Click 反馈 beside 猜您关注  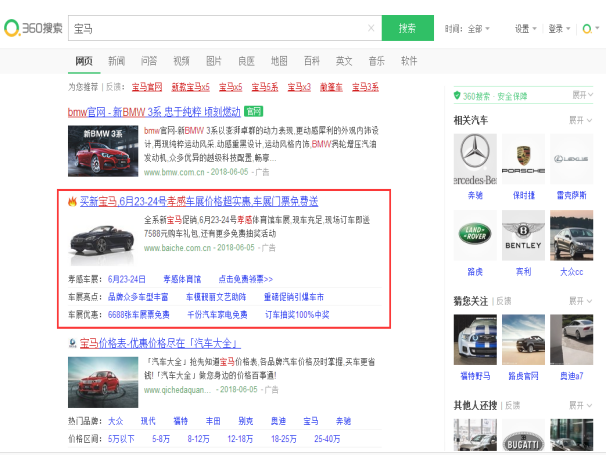click(x=504, y=301)
